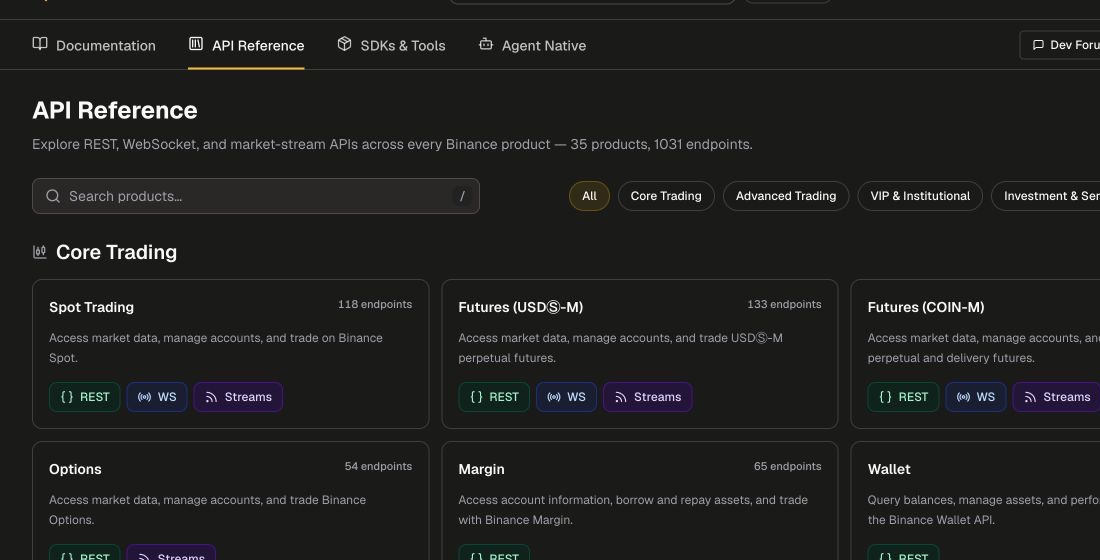The image size is (1100, 560).
Task: Open Futures COIN-M WS badge
Action: [976, 396]
